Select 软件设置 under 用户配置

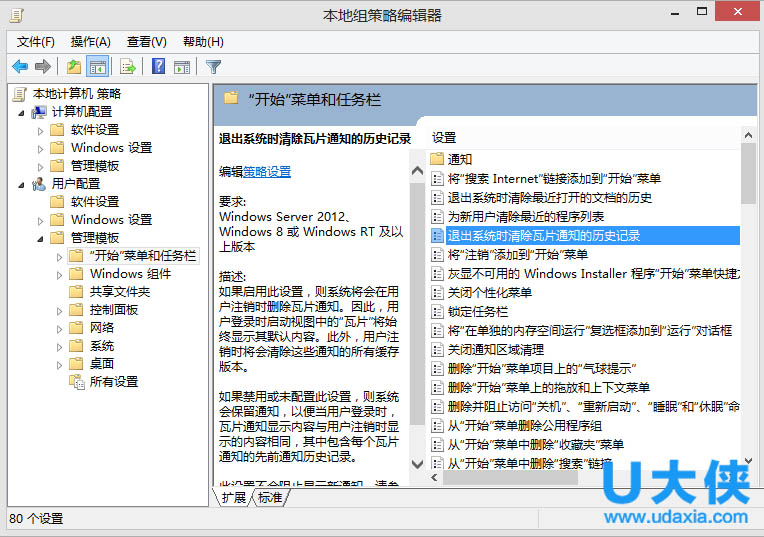(x=95, y=202)
